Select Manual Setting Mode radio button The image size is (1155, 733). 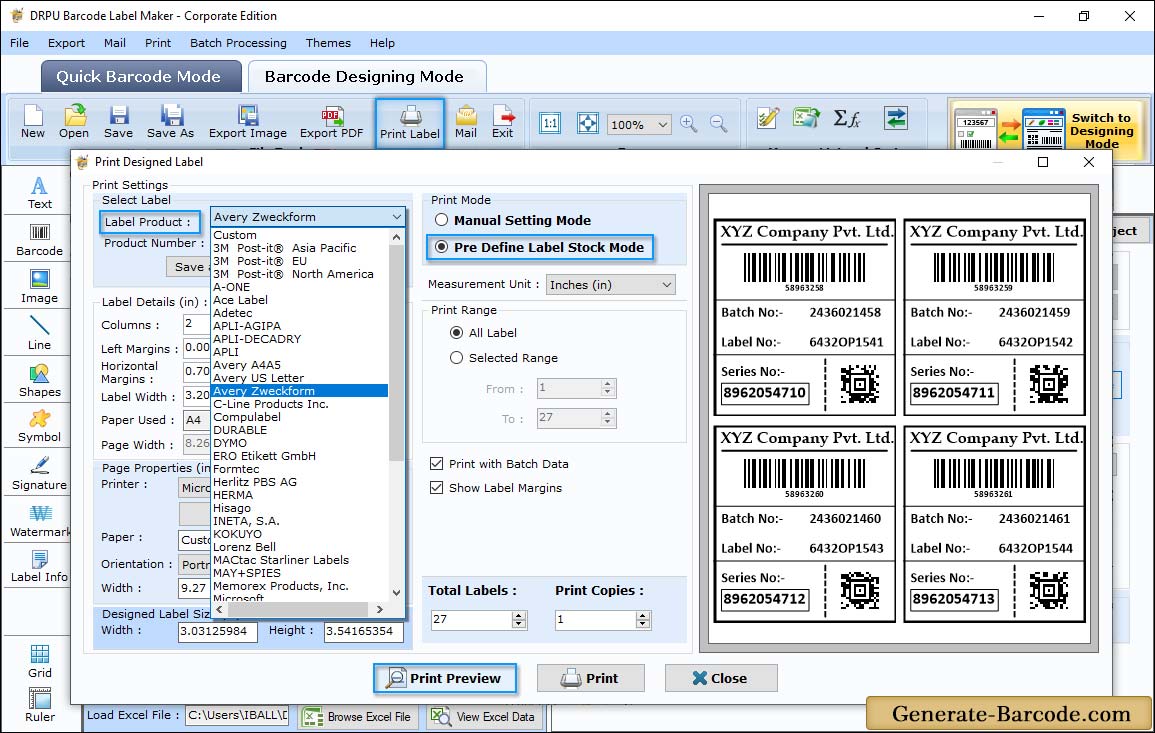441,220
